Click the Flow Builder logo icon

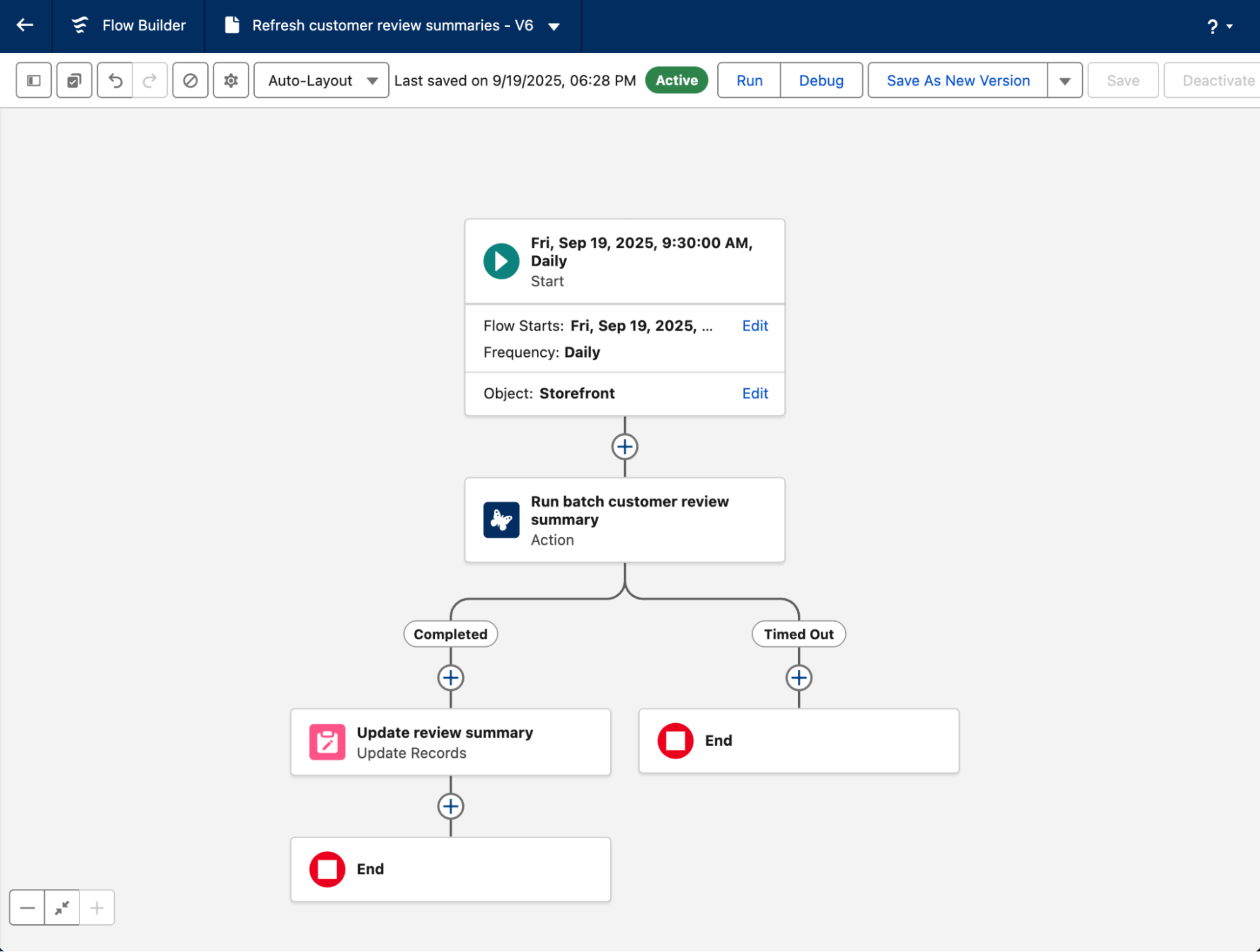click(78, 25)
